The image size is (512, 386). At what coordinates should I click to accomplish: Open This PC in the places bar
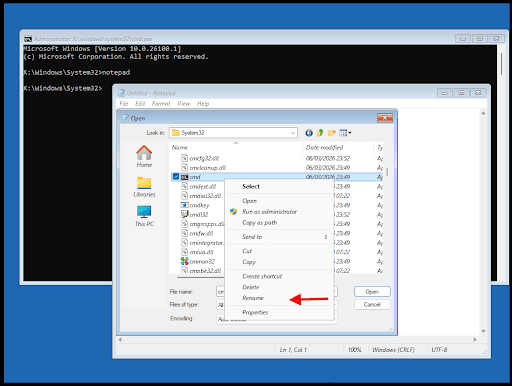[x=144, y=216]
